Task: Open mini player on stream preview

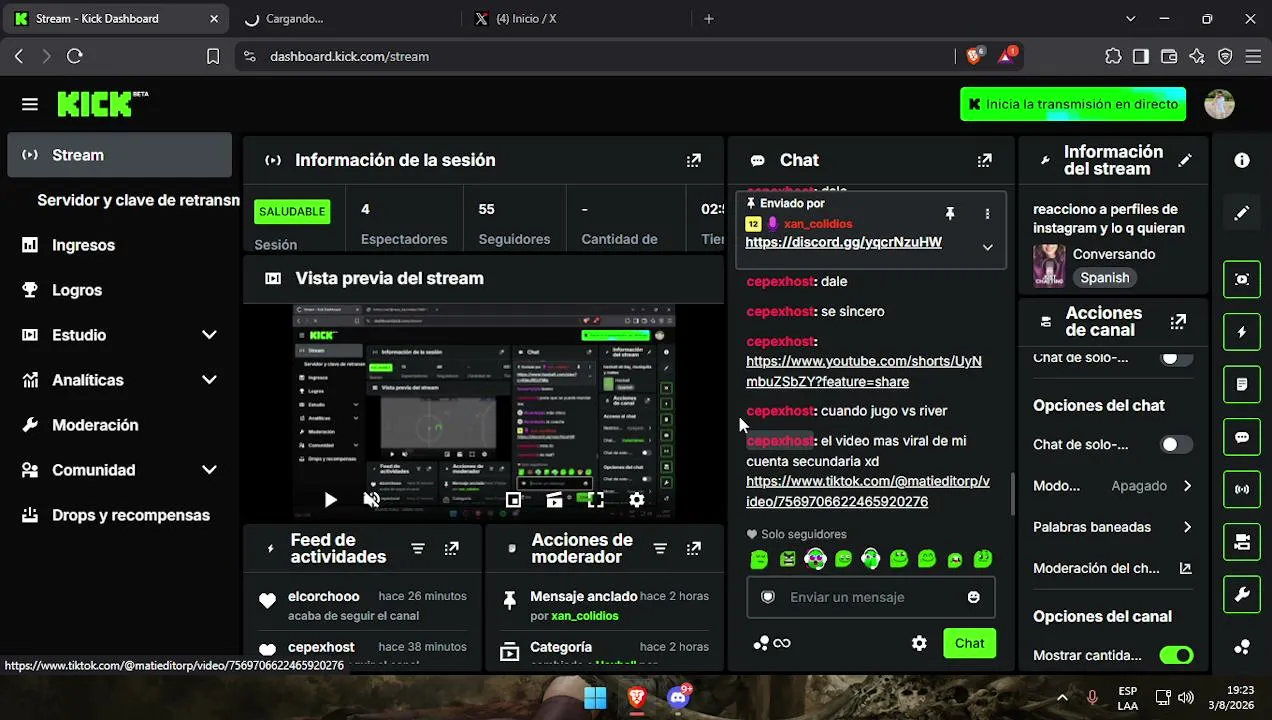Action: (x=513, y=499)
